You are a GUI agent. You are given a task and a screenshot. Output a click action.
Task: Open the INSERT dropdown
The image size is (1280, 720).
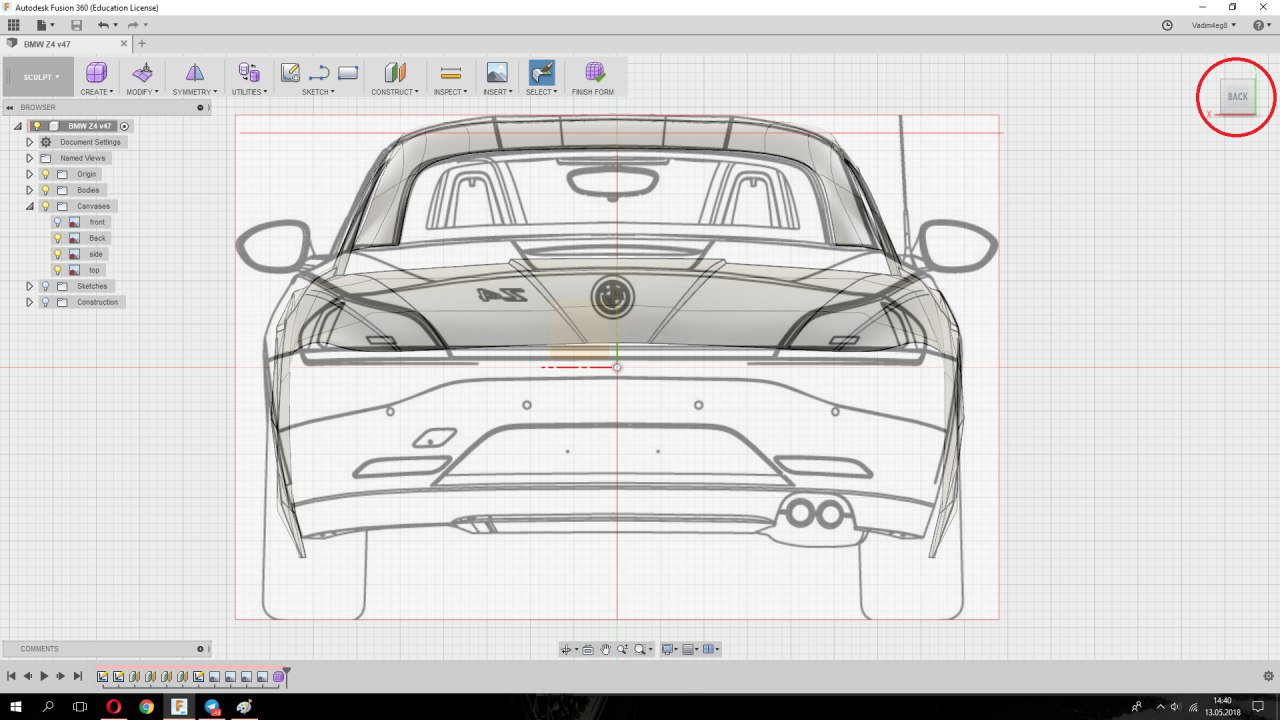pos(497,92)
